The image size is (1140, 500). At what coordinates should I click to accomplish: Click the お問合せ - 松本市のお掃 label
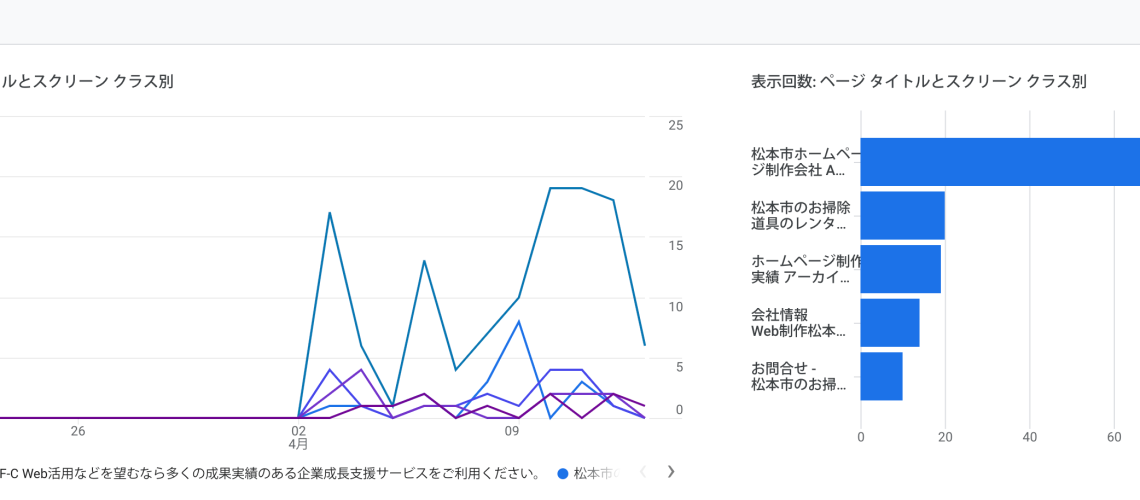tap(798, 376)
